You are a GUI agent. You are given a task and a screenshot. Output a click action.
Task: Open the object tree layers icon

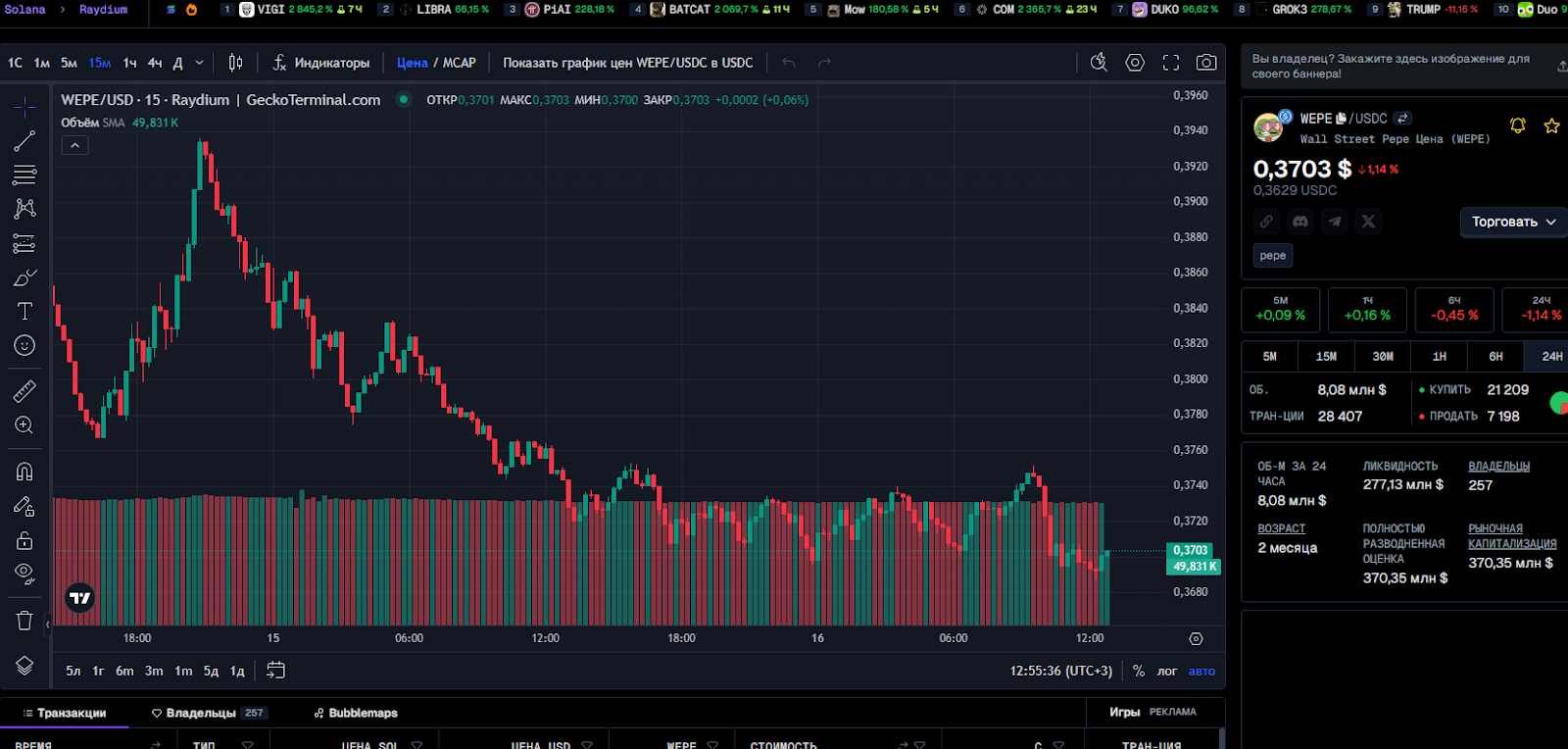click(24, 666)
